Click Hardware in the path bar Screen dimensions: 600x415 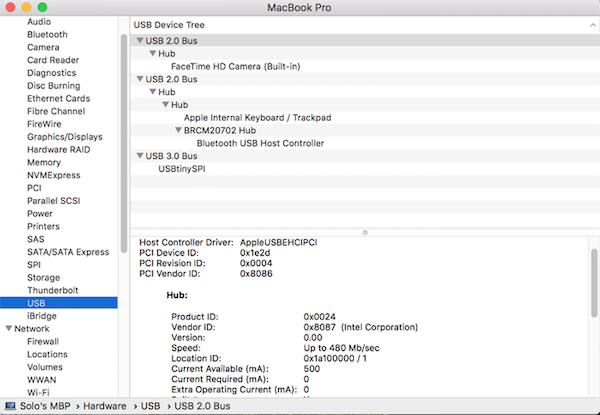[x=105, y=406]
